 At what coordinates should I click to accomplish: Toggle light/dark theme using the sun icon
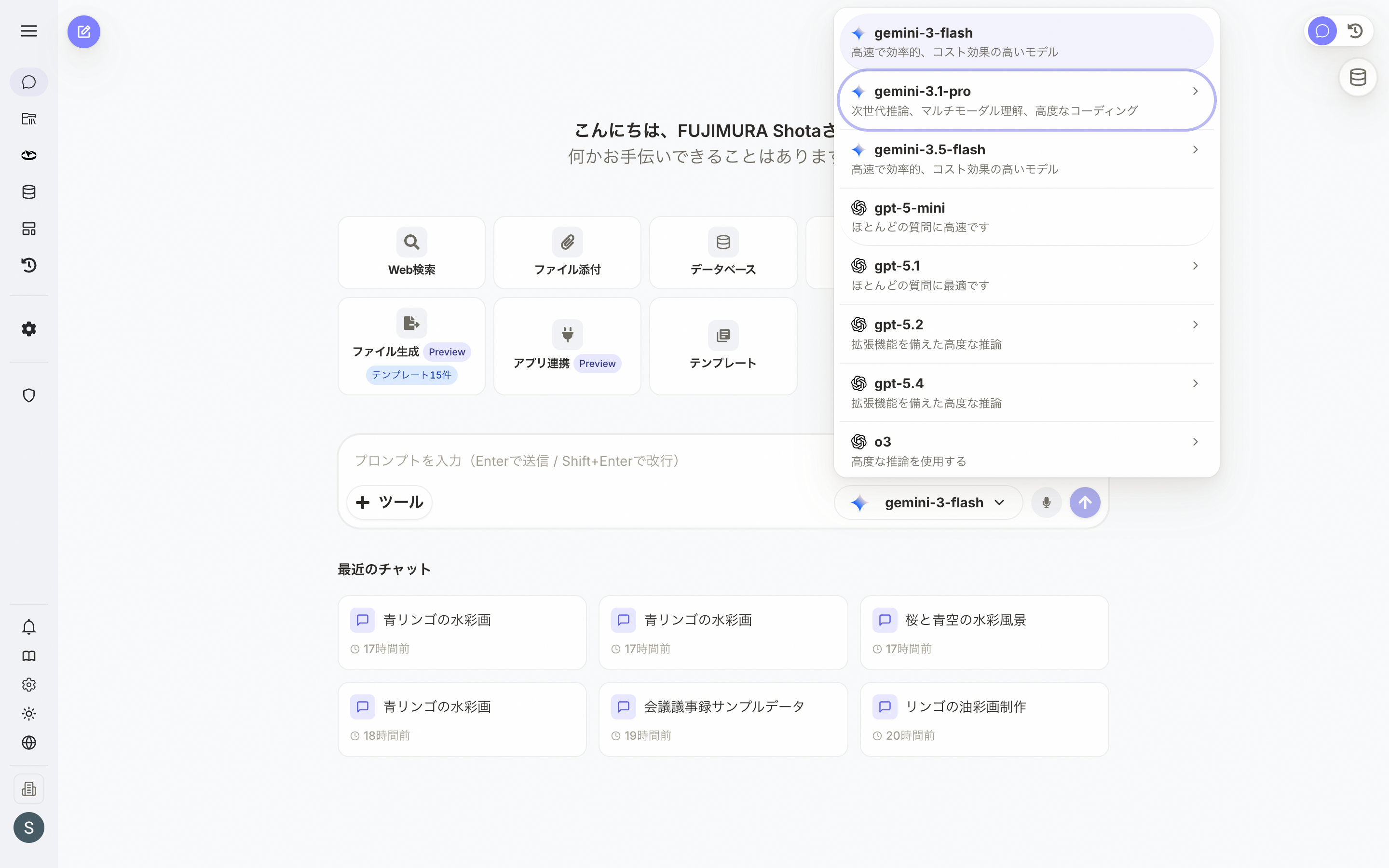29,714
